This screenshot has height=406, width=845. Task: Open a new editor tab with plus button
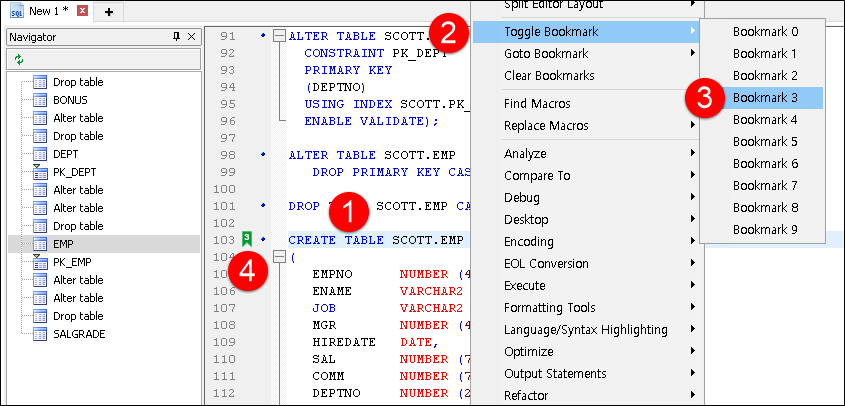point(108,11)
